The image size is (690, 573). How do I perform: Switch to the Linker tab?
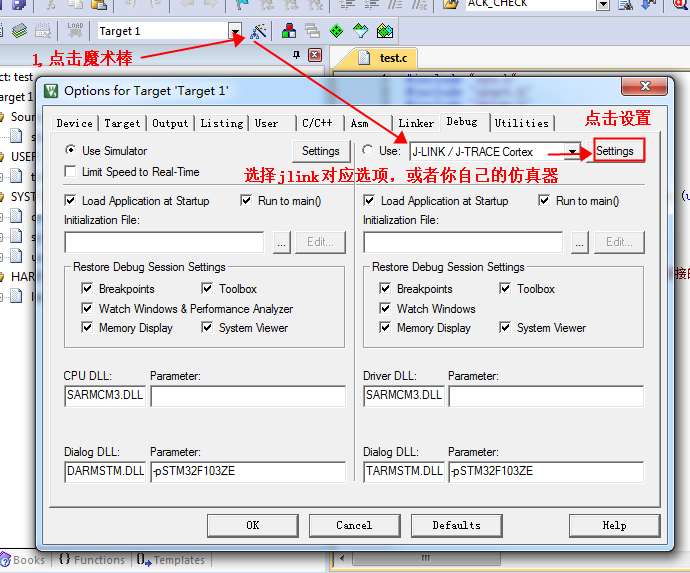416,123
